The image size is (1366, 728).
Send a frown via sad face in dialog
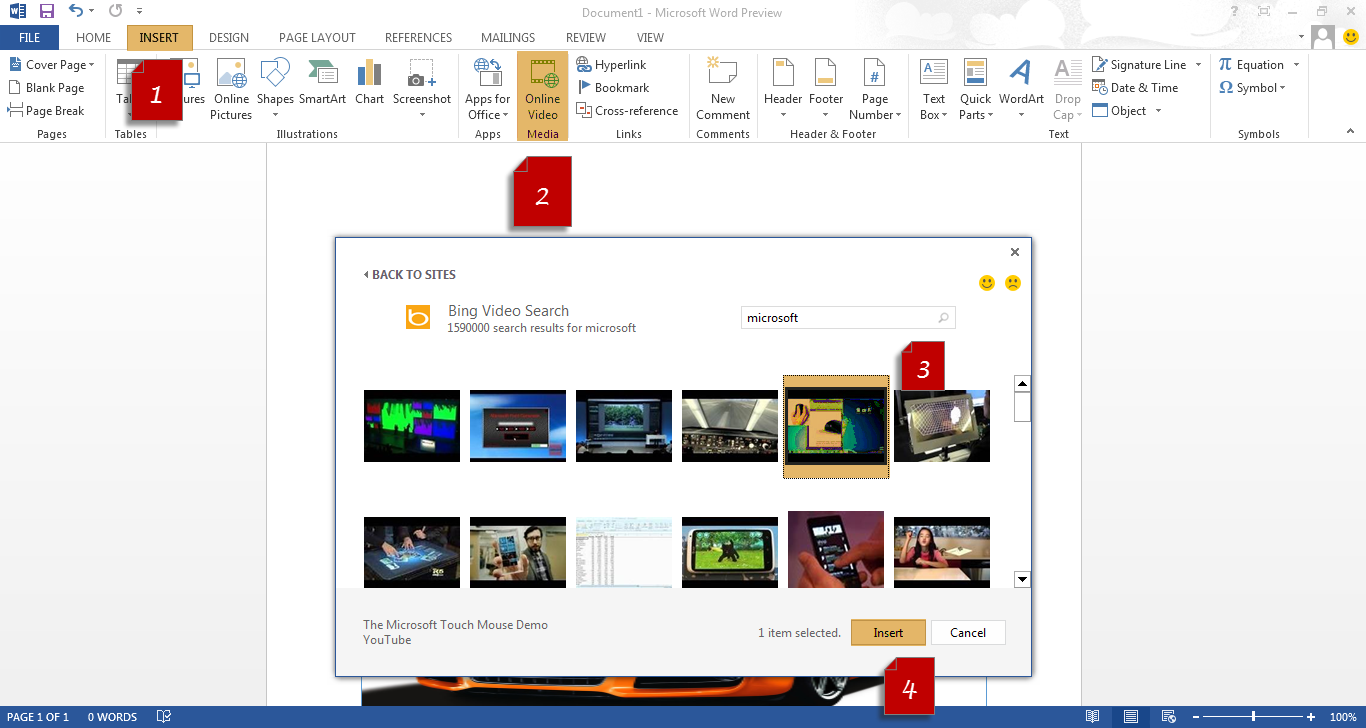(1013, 283)
